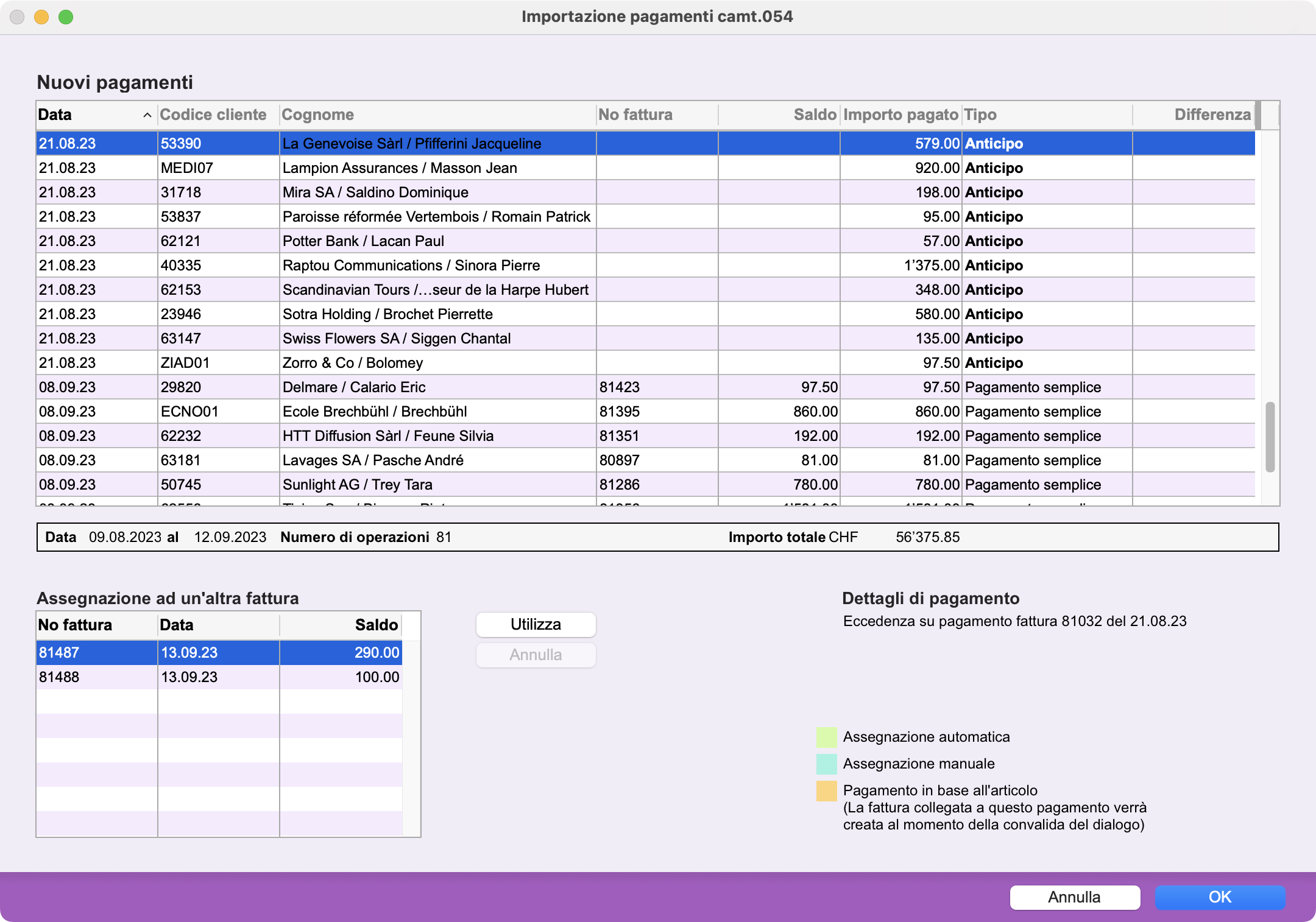Select row Ecole Brechbühl / Brechbühl
This screenshot has width=1316, height=922.
coord(646,411)
